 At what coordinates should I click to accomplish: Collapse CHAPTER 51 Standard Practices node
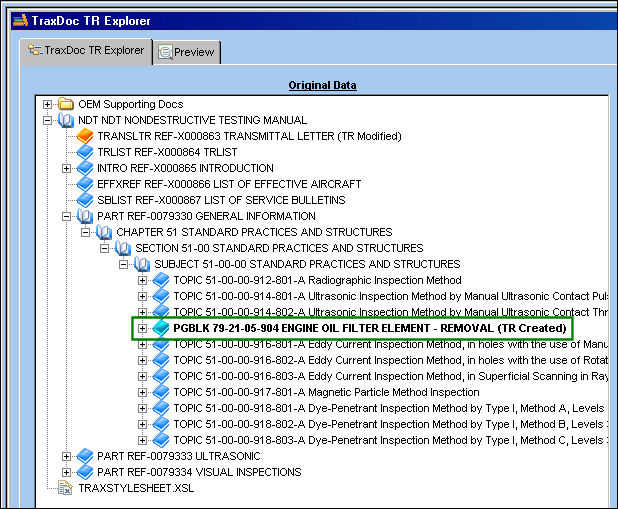(x=85, y=233)
